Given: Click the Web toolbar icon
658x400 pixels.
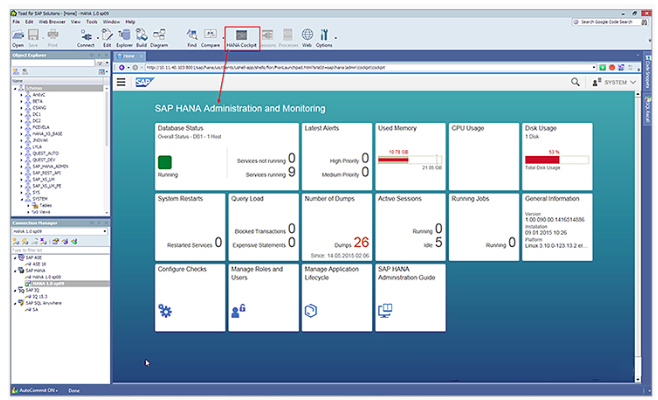Looking at the screenshot, I should click(x=307, y=35).
